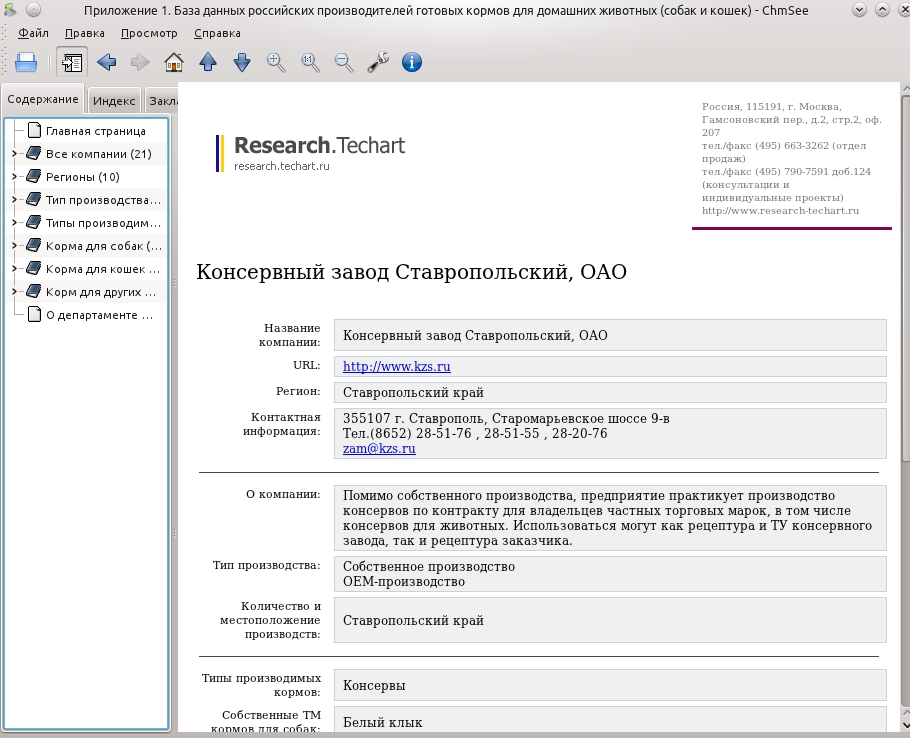Click book icon next to Тип производства
Viewport: 910px width, 738px height.
click(x=34, y=200)
